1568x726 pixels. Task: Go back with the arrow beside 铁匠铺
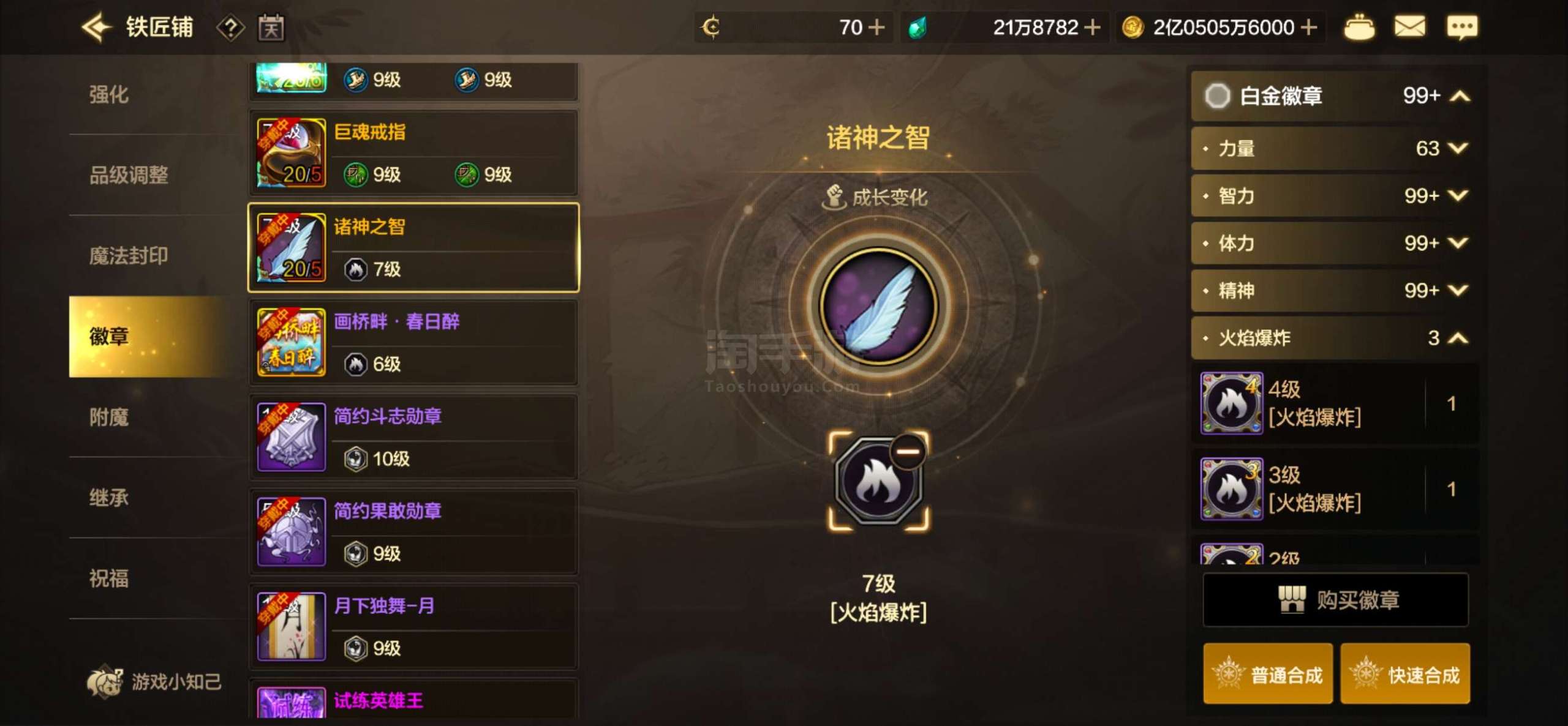[96, 28]
